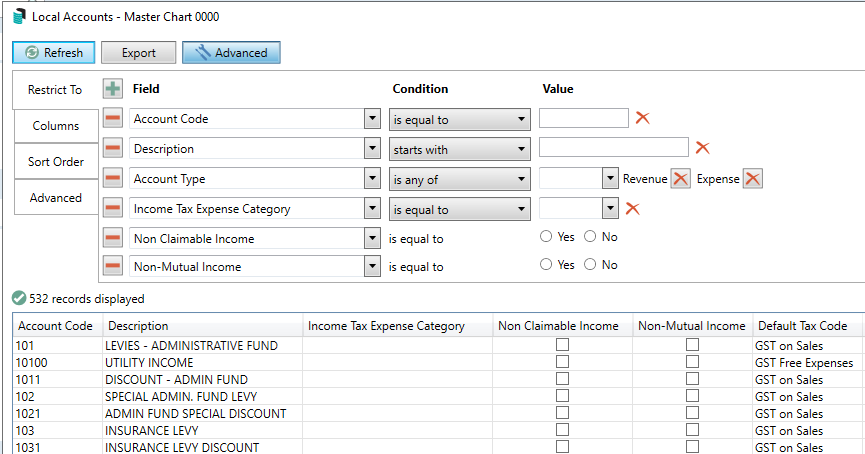Open the Sort Order tab
Image resolution: width=865 pixels, height=454 pixels.
(56, 162)
